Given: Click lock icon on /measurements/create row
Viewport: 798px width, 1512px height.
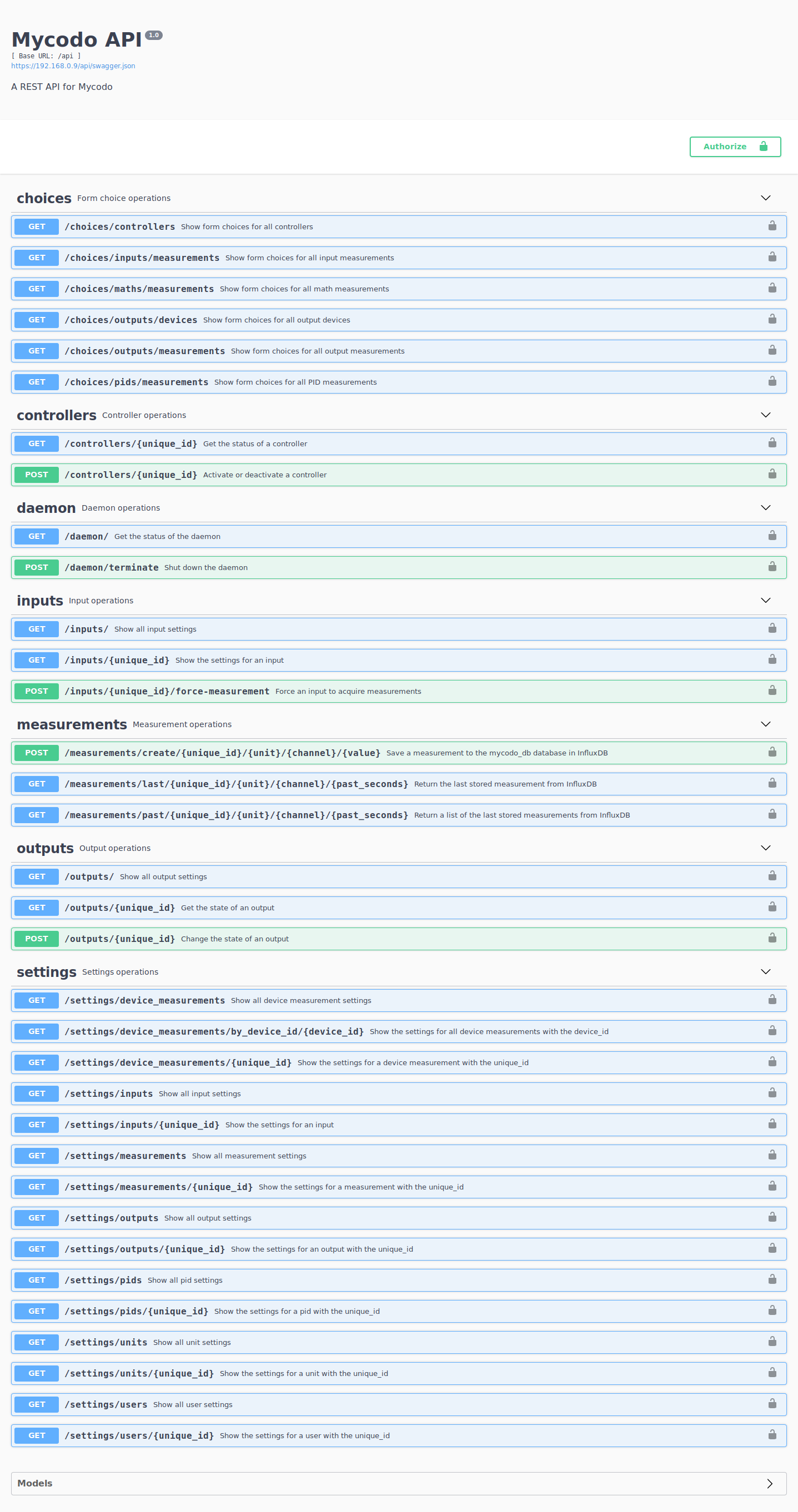Looking at the screenshot, I should pos(771,753).
